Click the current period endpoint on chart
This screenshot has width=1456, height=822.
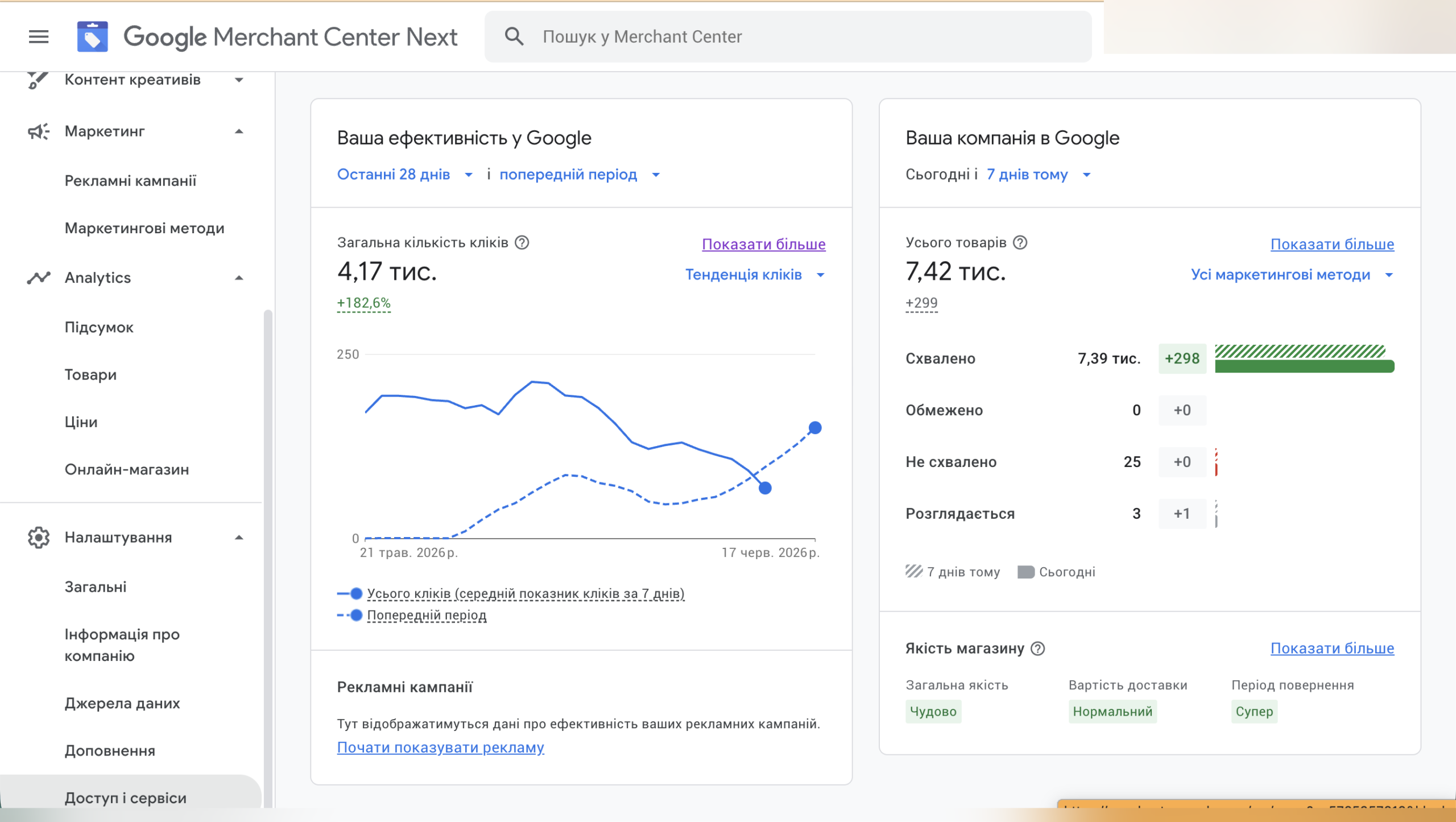coord(765,488)
